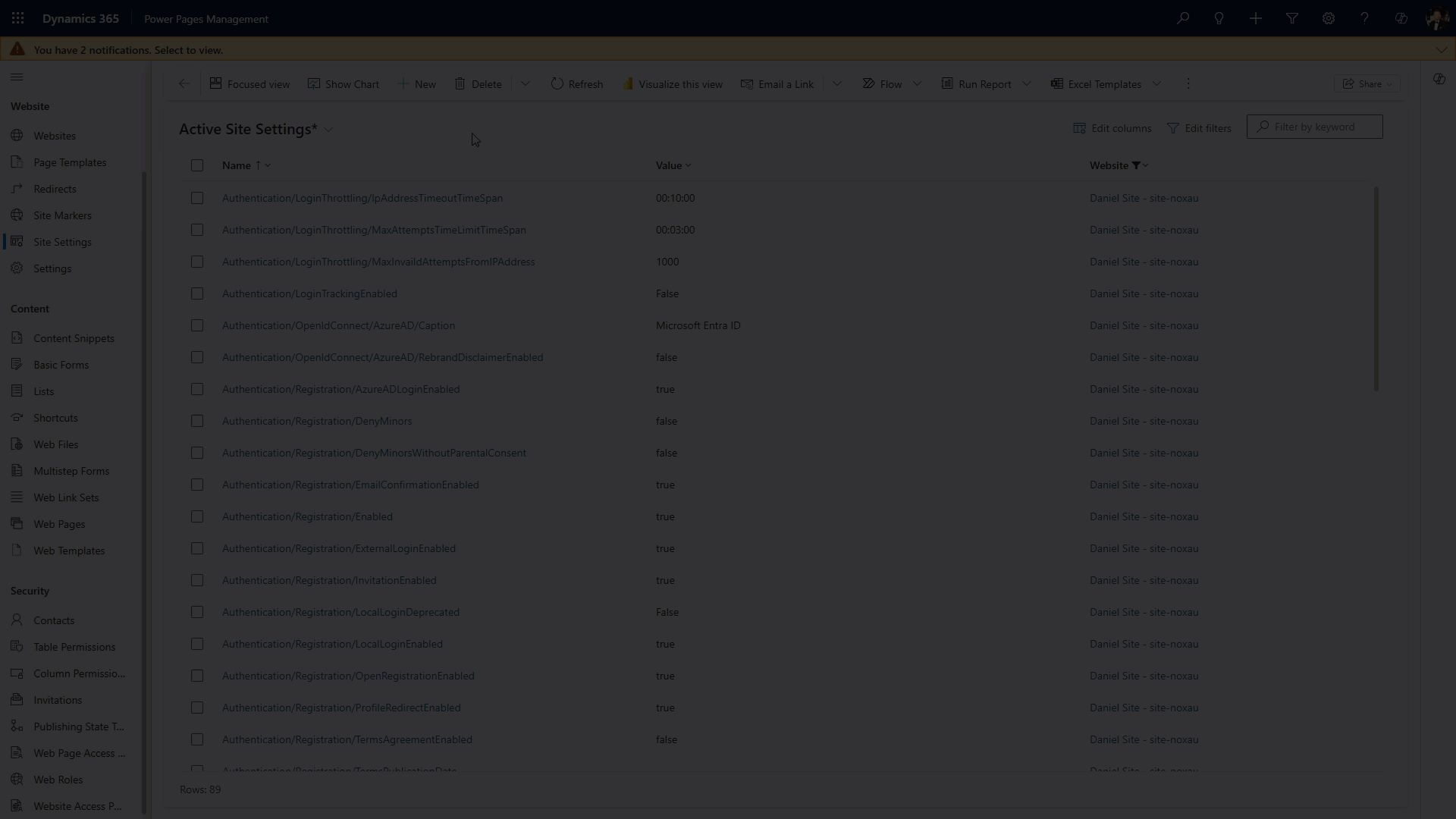The image size is (1456, 819).
Task: Open quick create with the plus icon
Action: click(1256, 18)
